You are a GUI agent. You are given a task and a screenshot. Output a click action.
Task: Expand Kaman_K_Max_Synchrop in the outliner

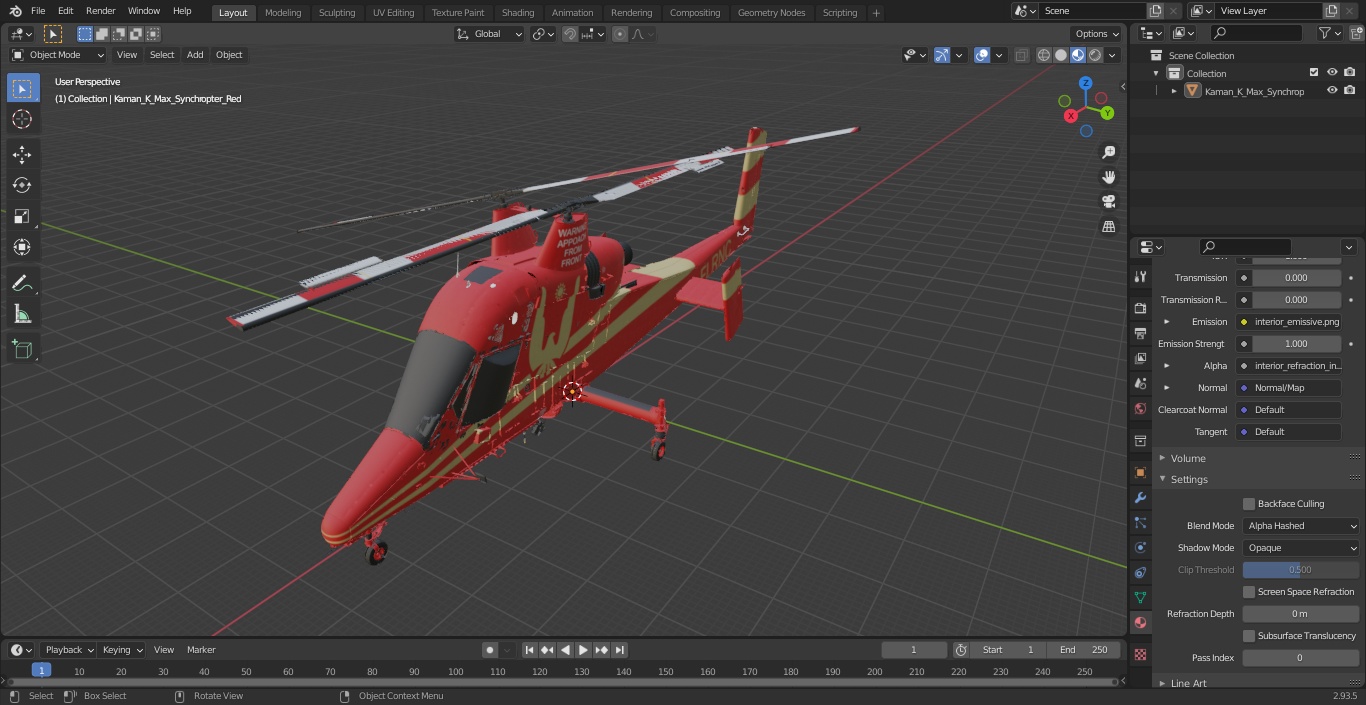coord(1174,91)
